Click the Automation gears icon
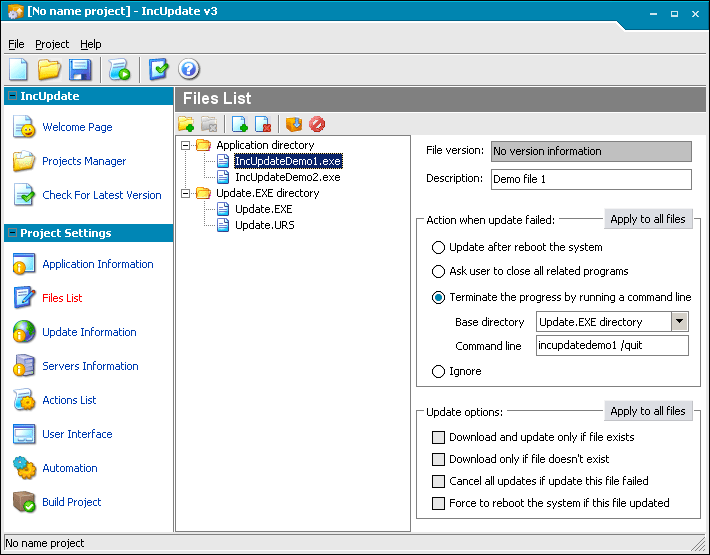710x555 pixels. pos(24,468)
